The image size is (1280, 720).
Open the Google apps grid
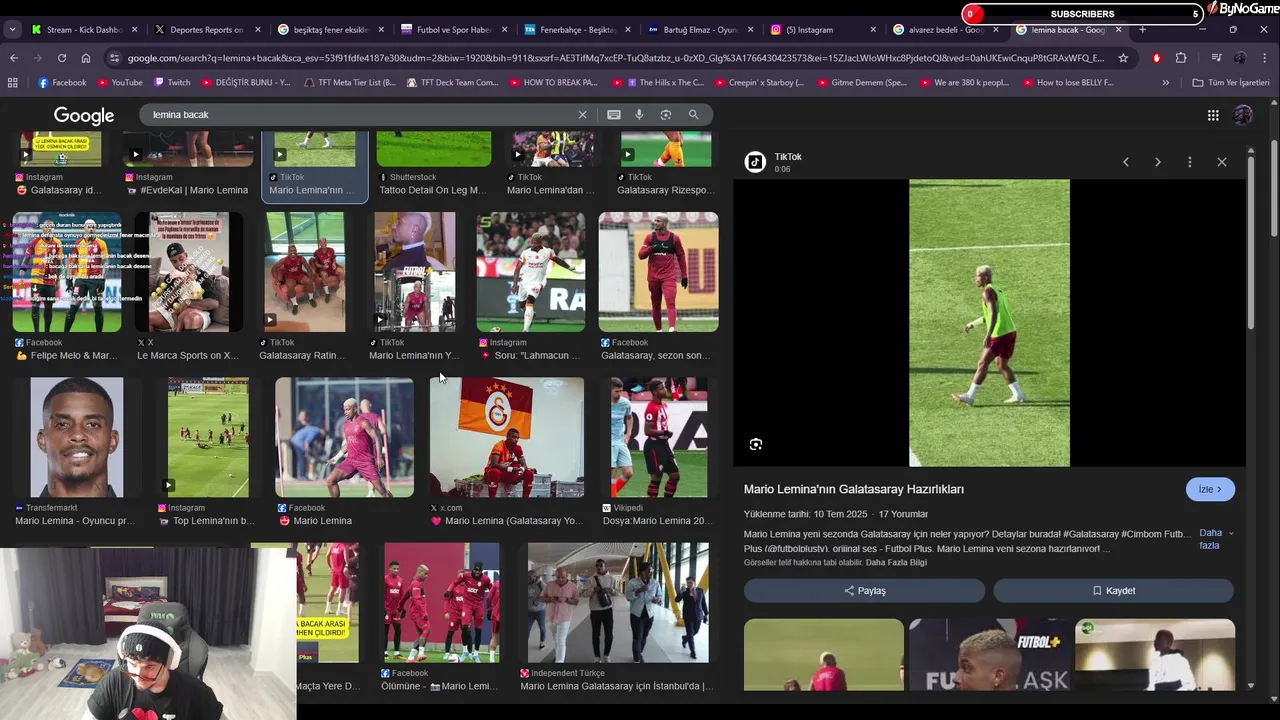coord(1213,115)
